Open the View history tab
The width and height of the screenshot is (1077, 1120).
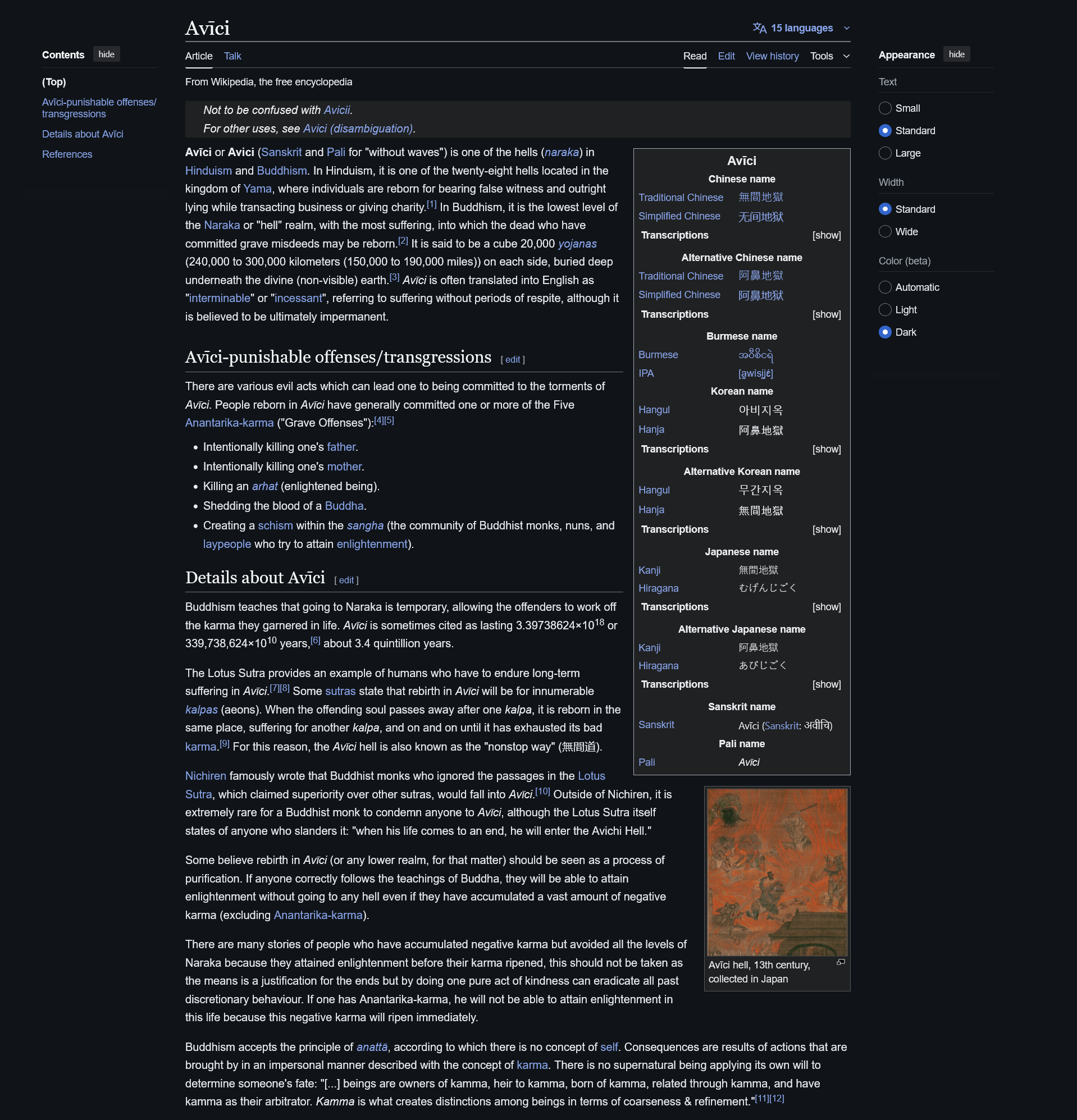point(772,56)
